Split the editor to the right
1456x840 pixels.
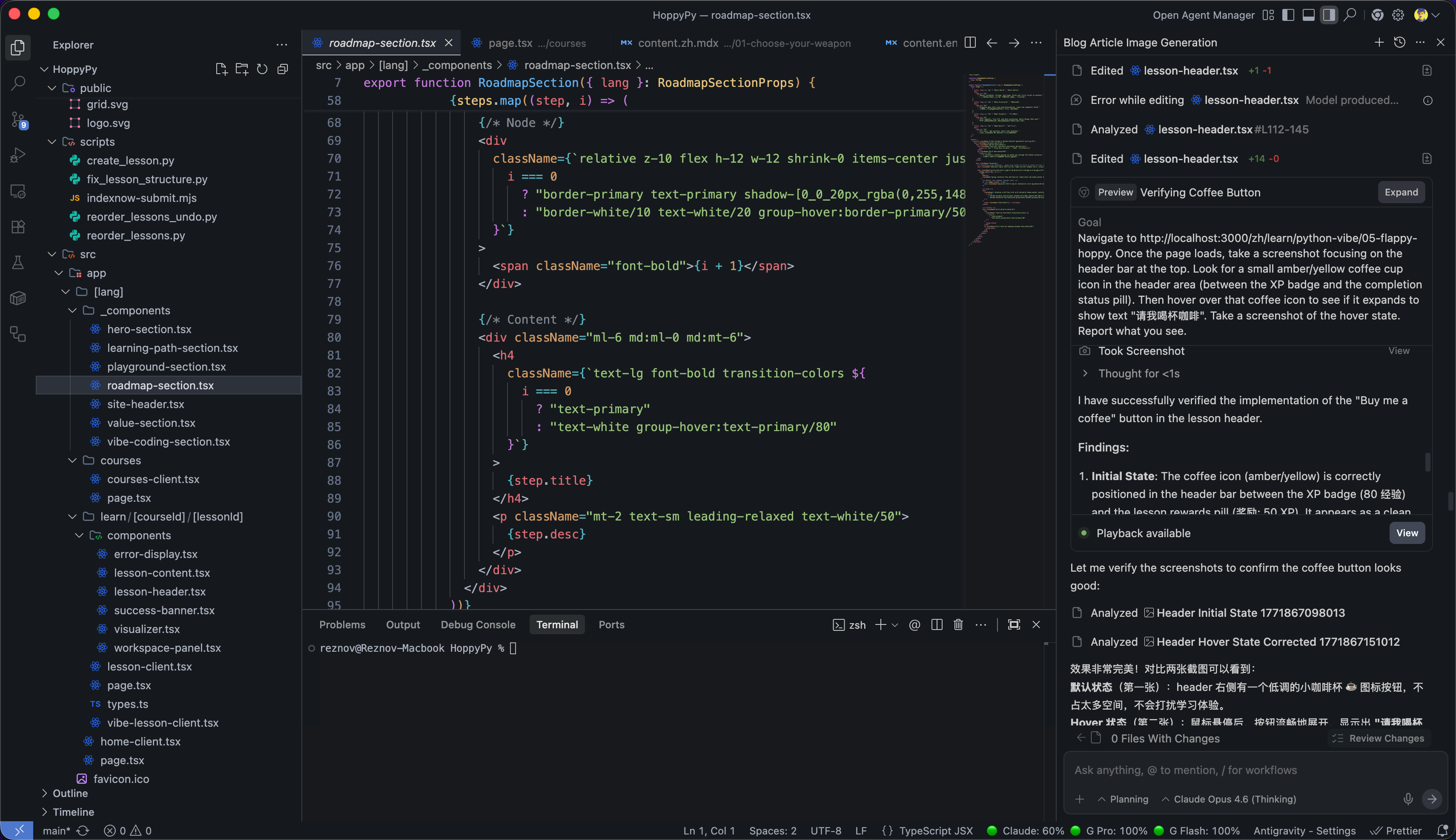pos(970,43)
